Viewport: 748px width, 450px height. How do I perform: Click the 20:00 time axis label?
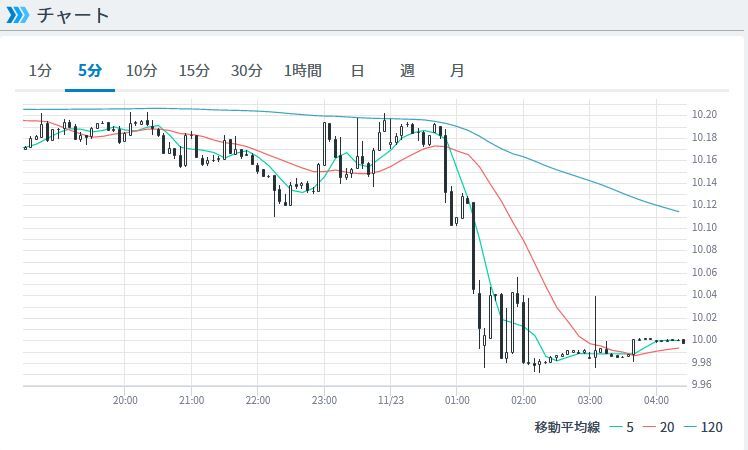[125, 400]
